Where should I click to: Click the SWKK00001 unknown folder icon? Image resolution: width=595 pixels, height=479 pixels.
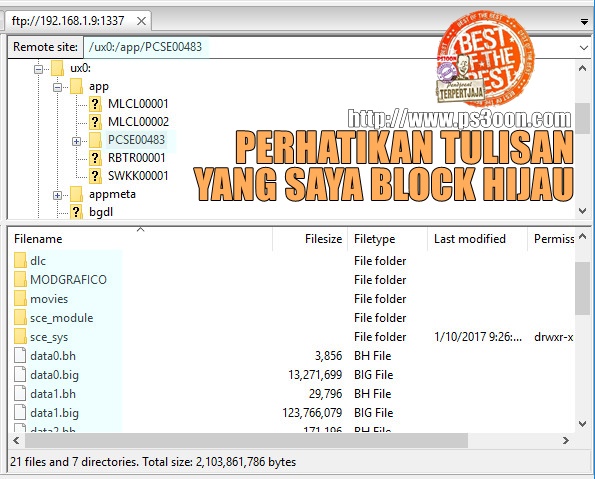click(x=95, y=176)
